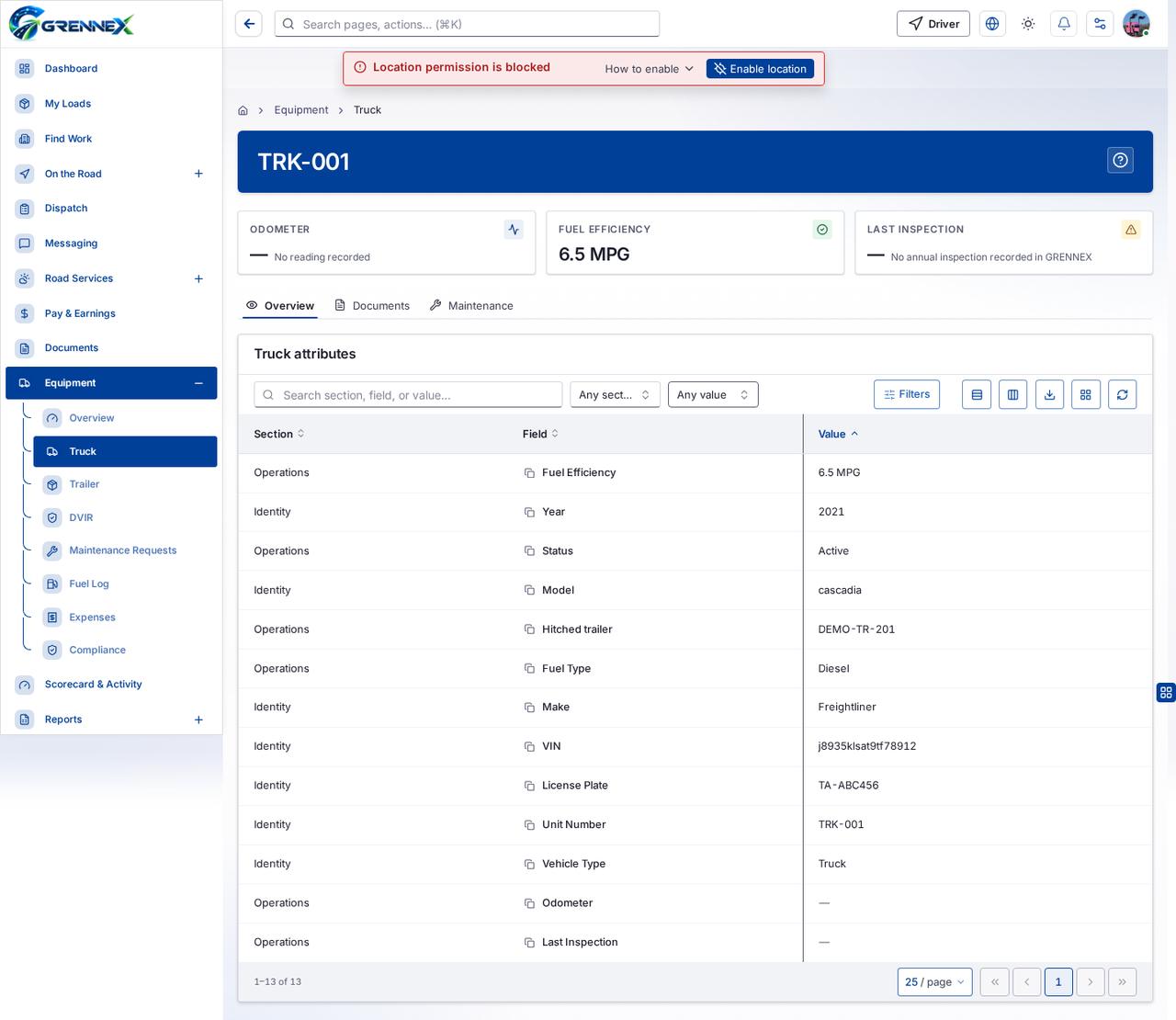Toggle the light/dark theme sun icon

[x=1028, y=24]
